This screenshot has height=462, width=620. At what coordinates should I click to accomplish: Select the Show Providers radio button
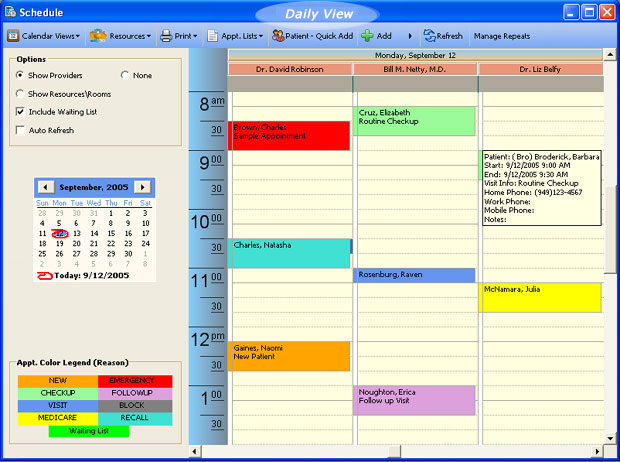(21, 76)
